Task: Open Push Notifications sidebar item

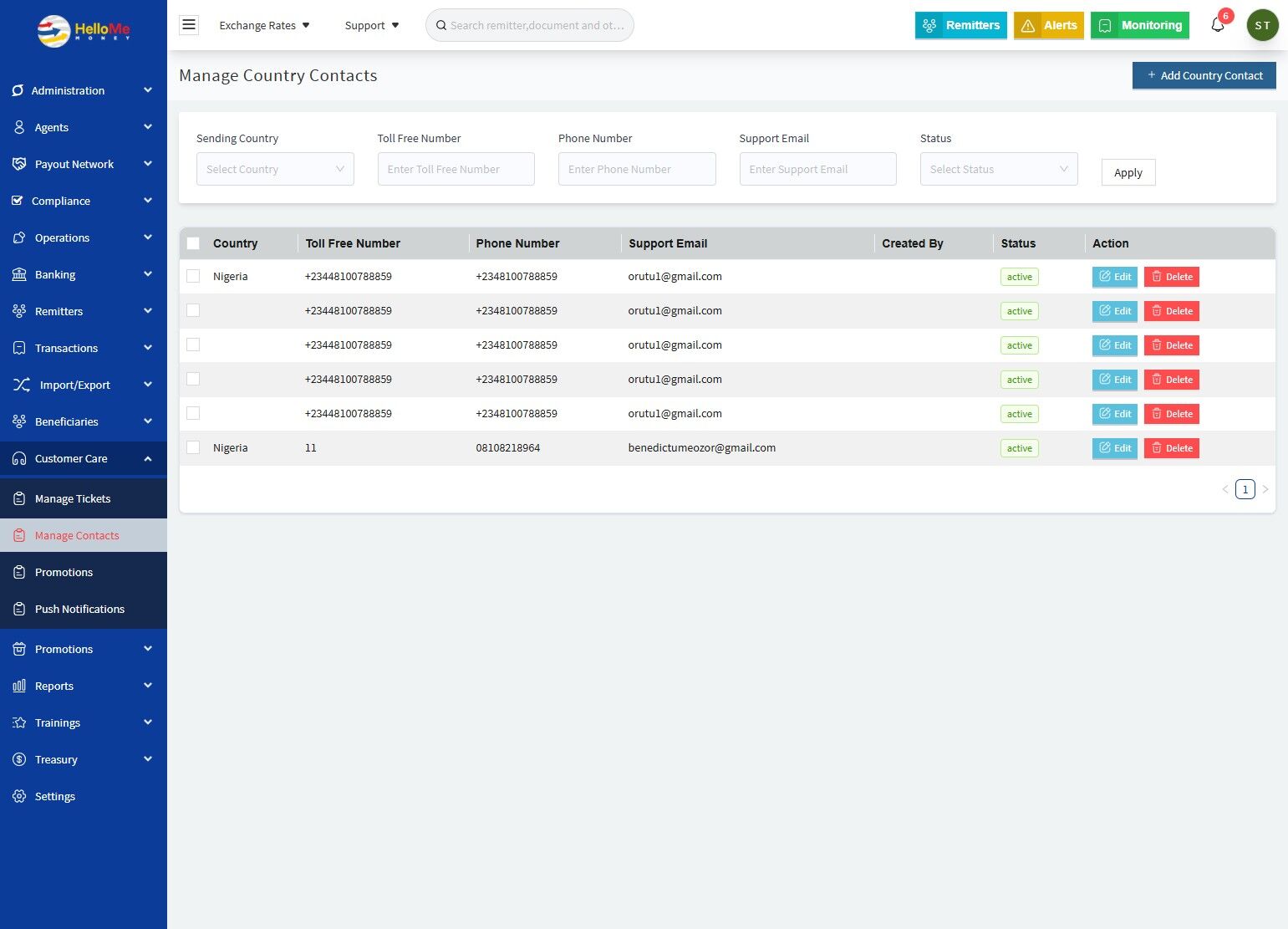Action: coord(79,609)
